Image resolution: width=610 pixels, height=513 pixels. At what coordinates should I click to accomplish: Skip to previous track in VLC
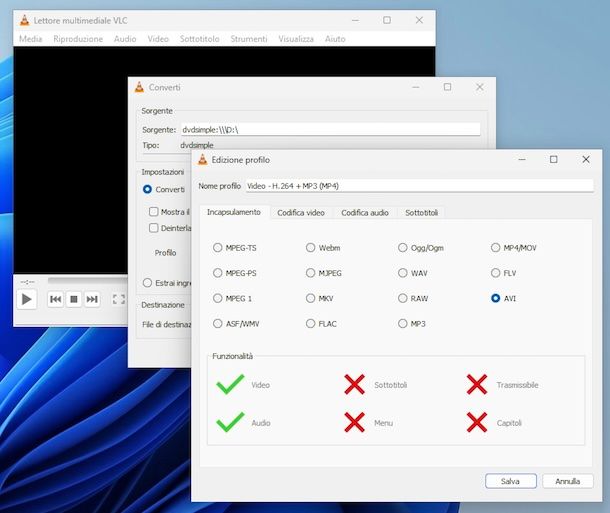point(55,299)
